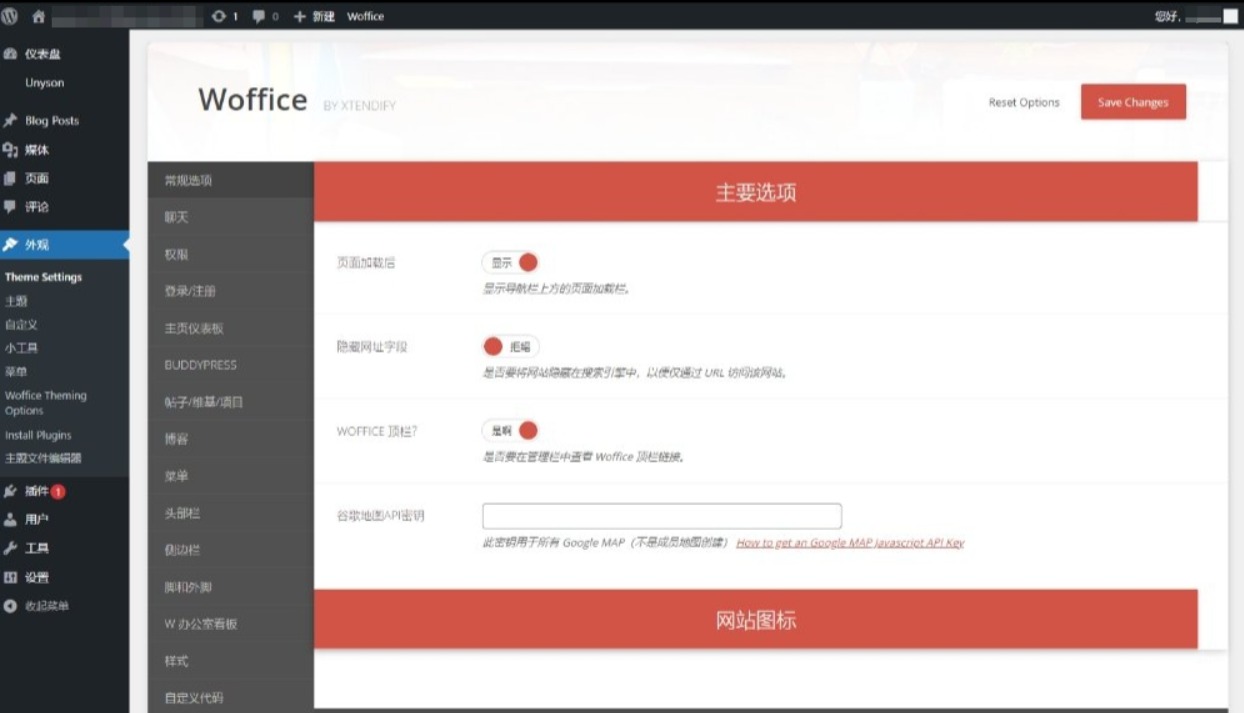Open the 聊天 settings tab
Image resolution: width=1244 pixels, height=713 pixels.
(x=231, y=217)
